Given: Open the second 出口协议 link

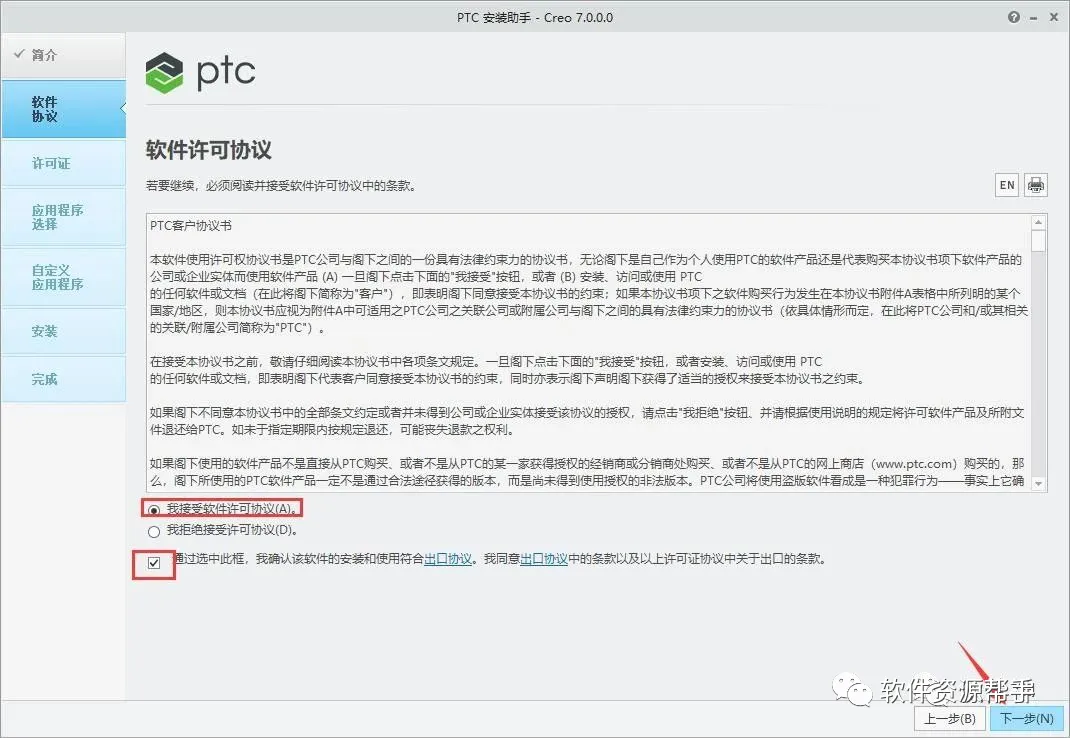Looking at the screenshot, I should [x=544, y=558].
